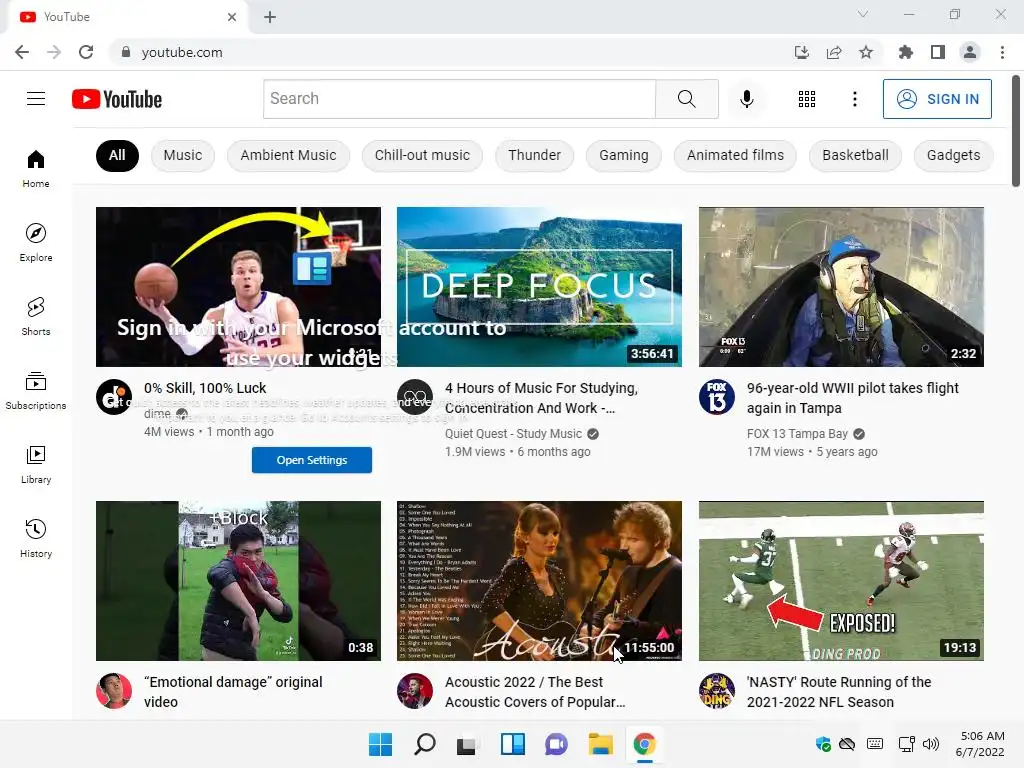Open the DEEP FOCUS video thumbnail
1024x768 pixels.
tap(539, 287)
